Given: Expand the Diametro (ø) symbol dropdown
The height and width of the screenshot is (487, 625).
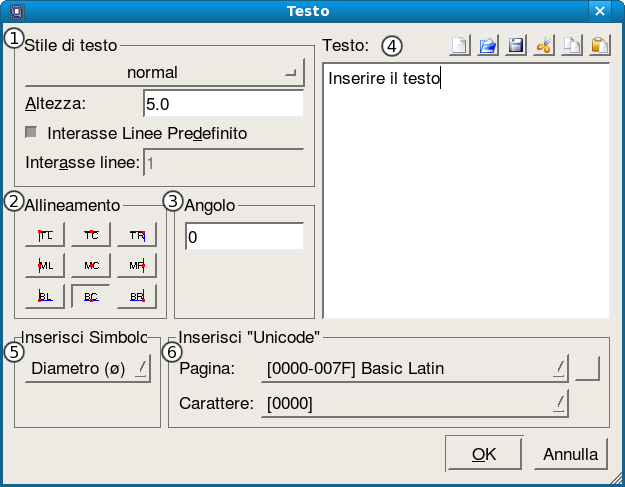Looking at the screenshot, I should (87, 368).
